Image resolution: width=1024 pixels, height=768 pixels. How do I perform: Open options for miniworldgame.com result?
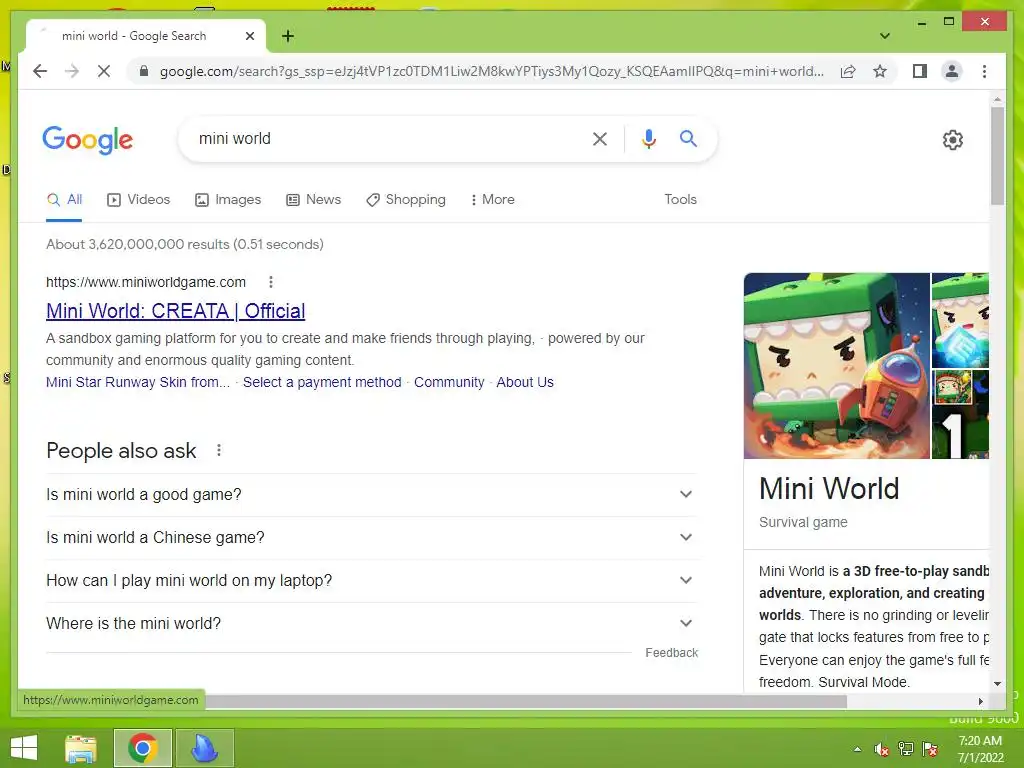point(271,282)
